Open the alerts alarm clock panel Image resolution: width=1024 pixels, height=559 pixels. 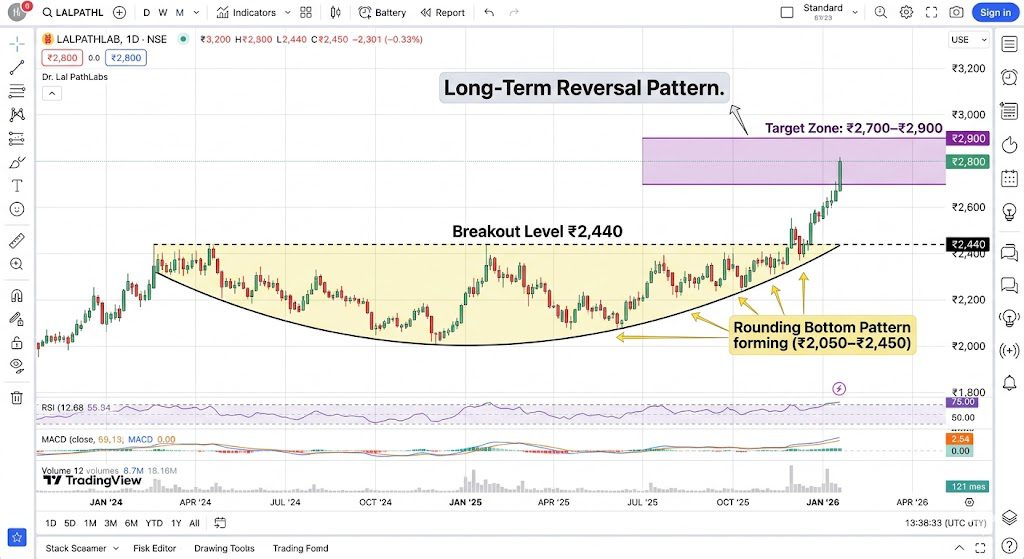pos(1009,77)
